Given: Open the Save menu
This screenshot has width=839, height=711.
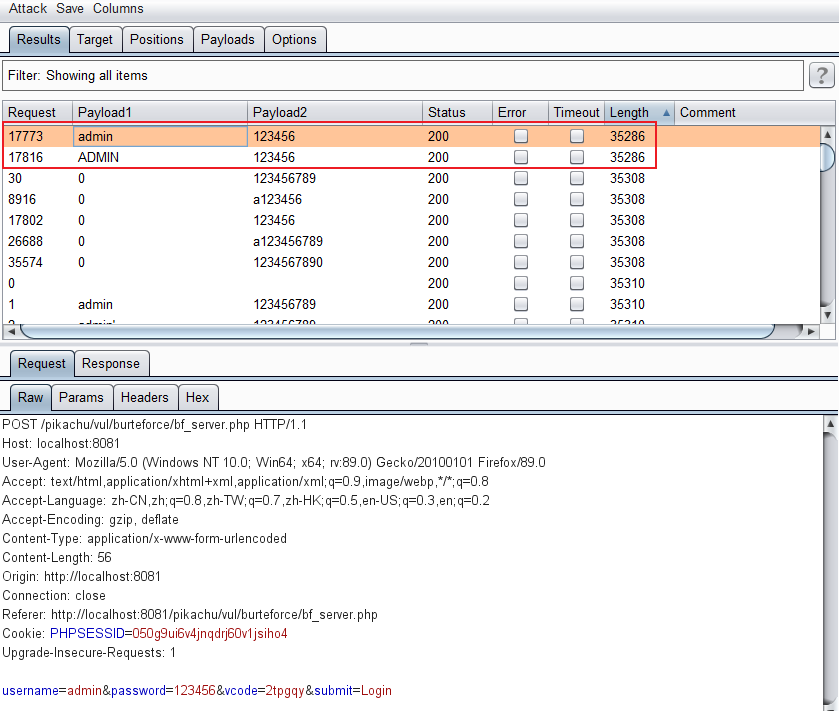Looking at the screenshot, I should click(70, 8).
